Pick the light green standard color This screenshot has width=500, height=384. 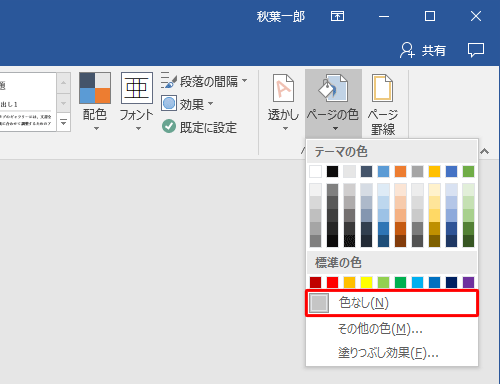tap(383, 282)
